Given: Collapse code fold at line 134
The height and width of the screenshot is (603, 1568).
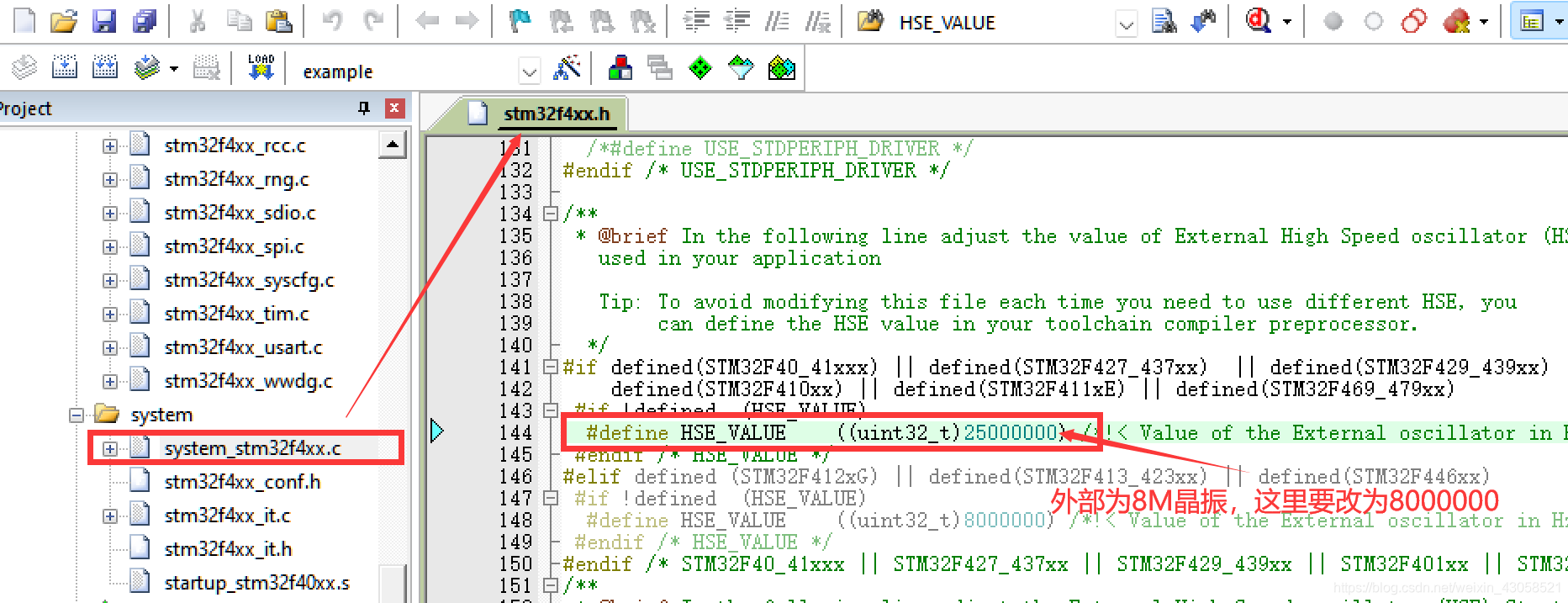Looking at the screenshot, I should point(551,214).
